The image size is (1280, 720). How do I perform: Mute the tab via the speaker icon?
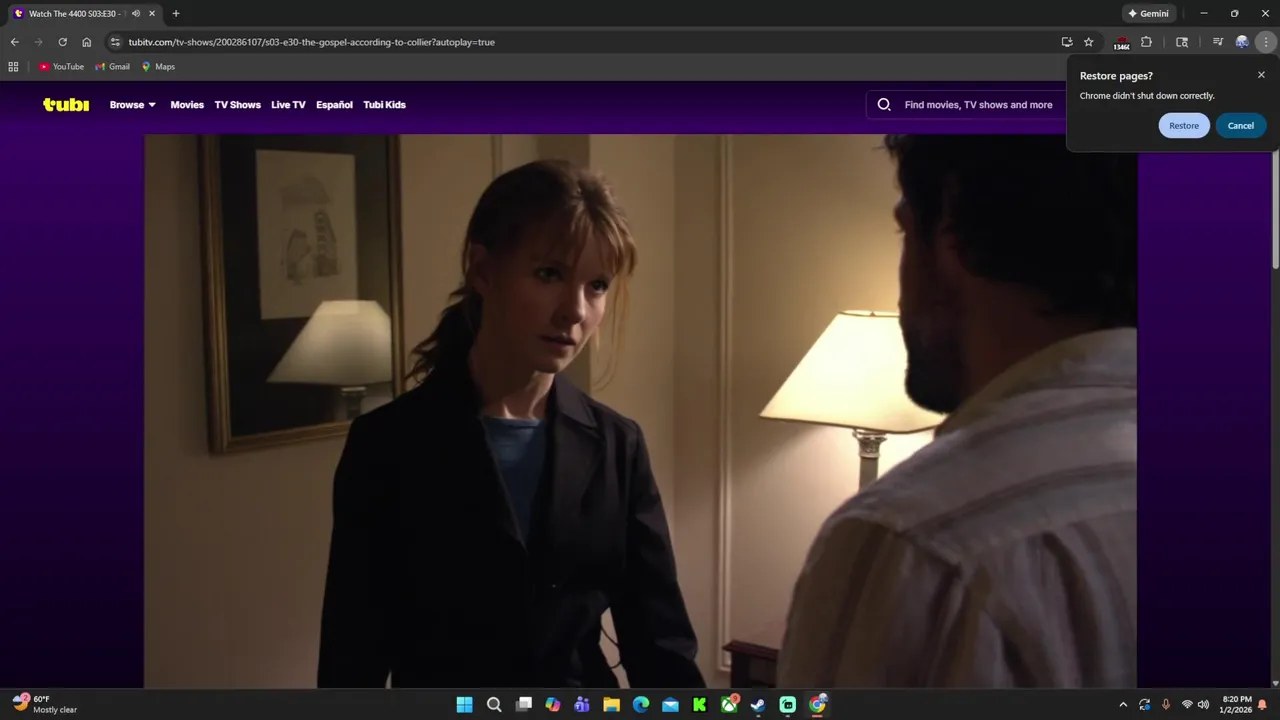coord(136,14)
